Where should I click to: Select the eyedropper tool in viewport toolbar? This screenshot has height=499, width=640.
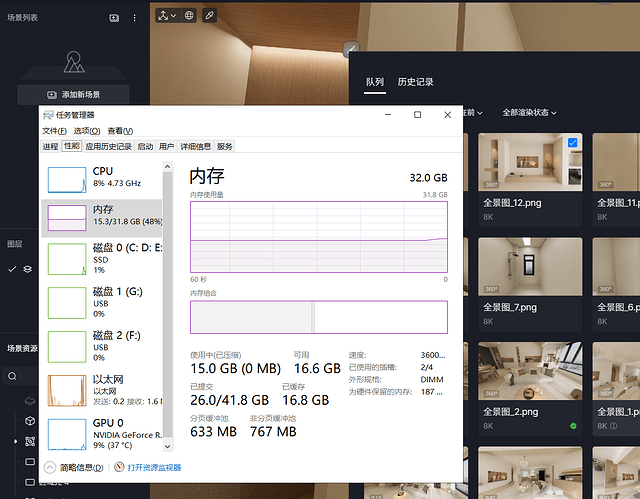click(x=209, y=16)
